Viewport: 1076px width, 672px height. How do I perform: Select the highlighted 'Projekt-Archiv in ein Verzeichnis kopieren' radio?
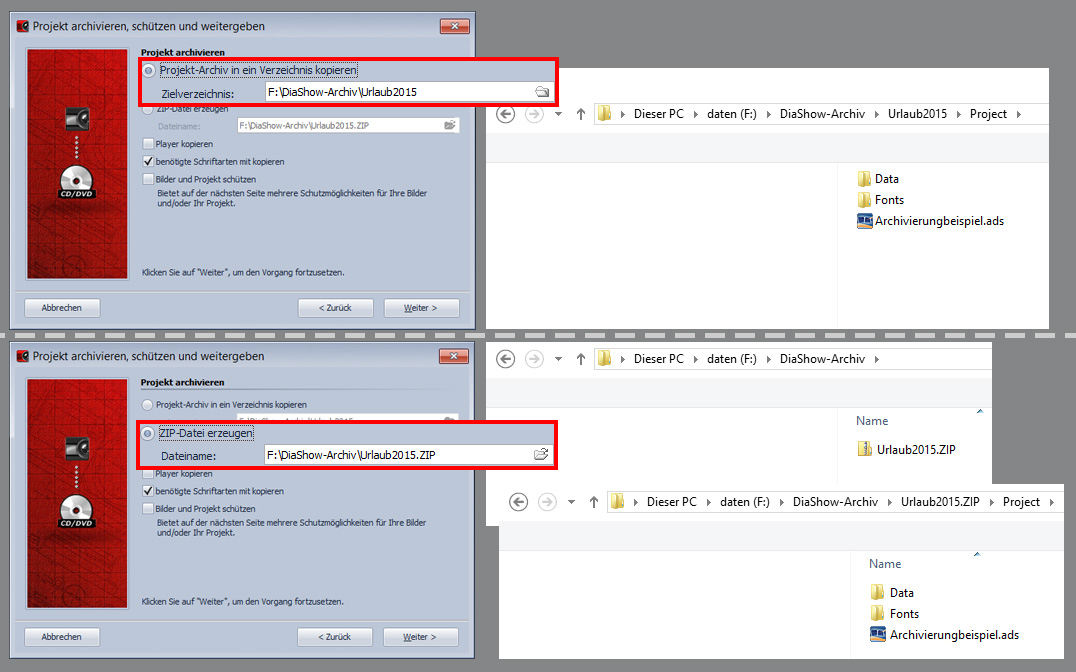(149, 70)
